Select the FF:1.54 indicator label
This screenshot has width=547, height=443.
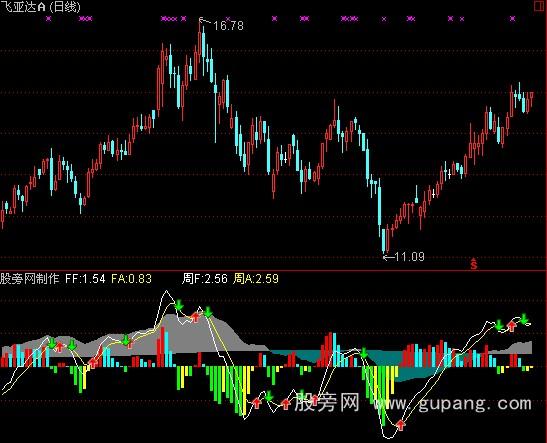(85, 279)
